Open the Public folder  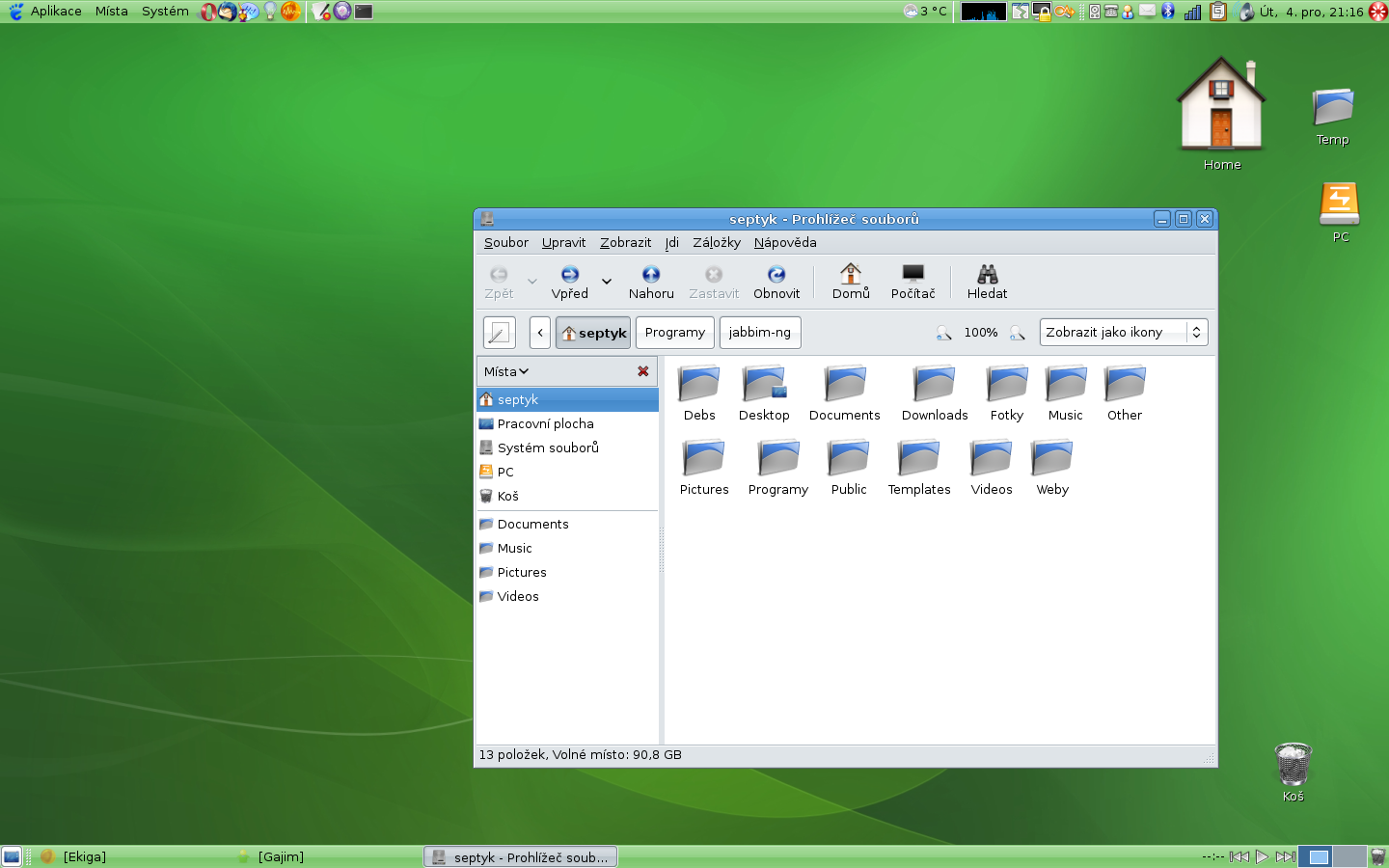pos(849,468)
